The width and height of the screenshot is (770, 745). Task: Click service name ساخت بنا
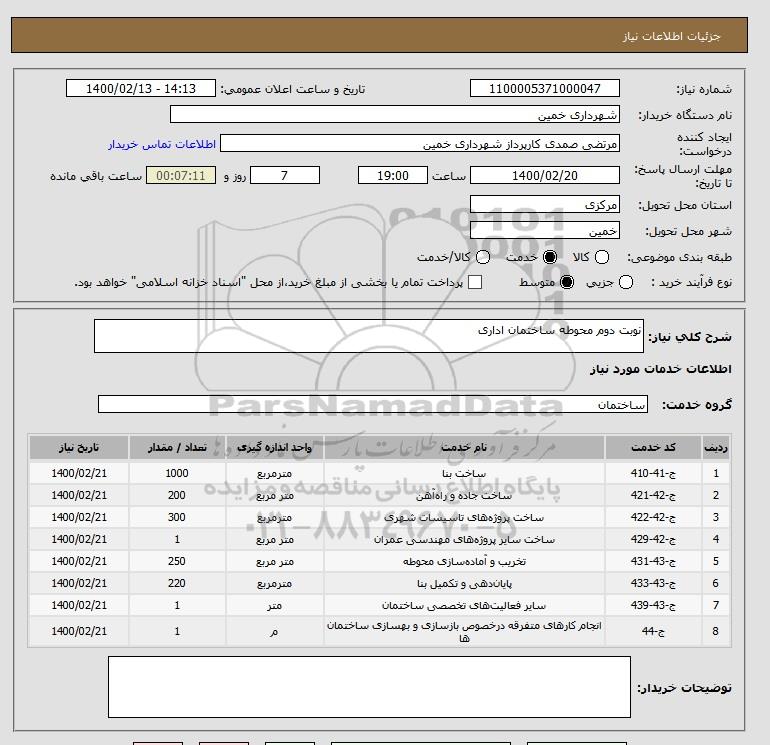tap(464, 473)
